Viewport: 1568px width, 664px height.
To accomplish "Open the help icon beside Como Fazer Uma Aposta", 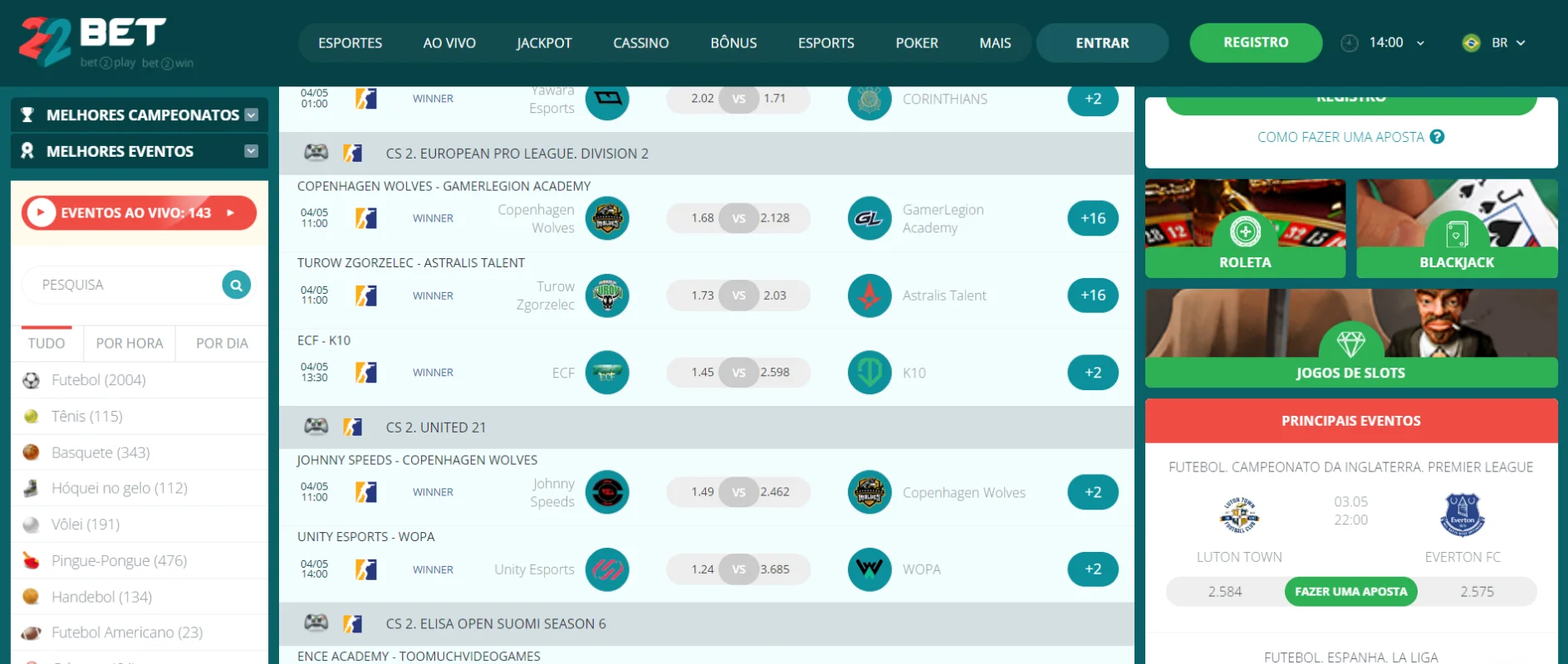I will [1437, 137].
